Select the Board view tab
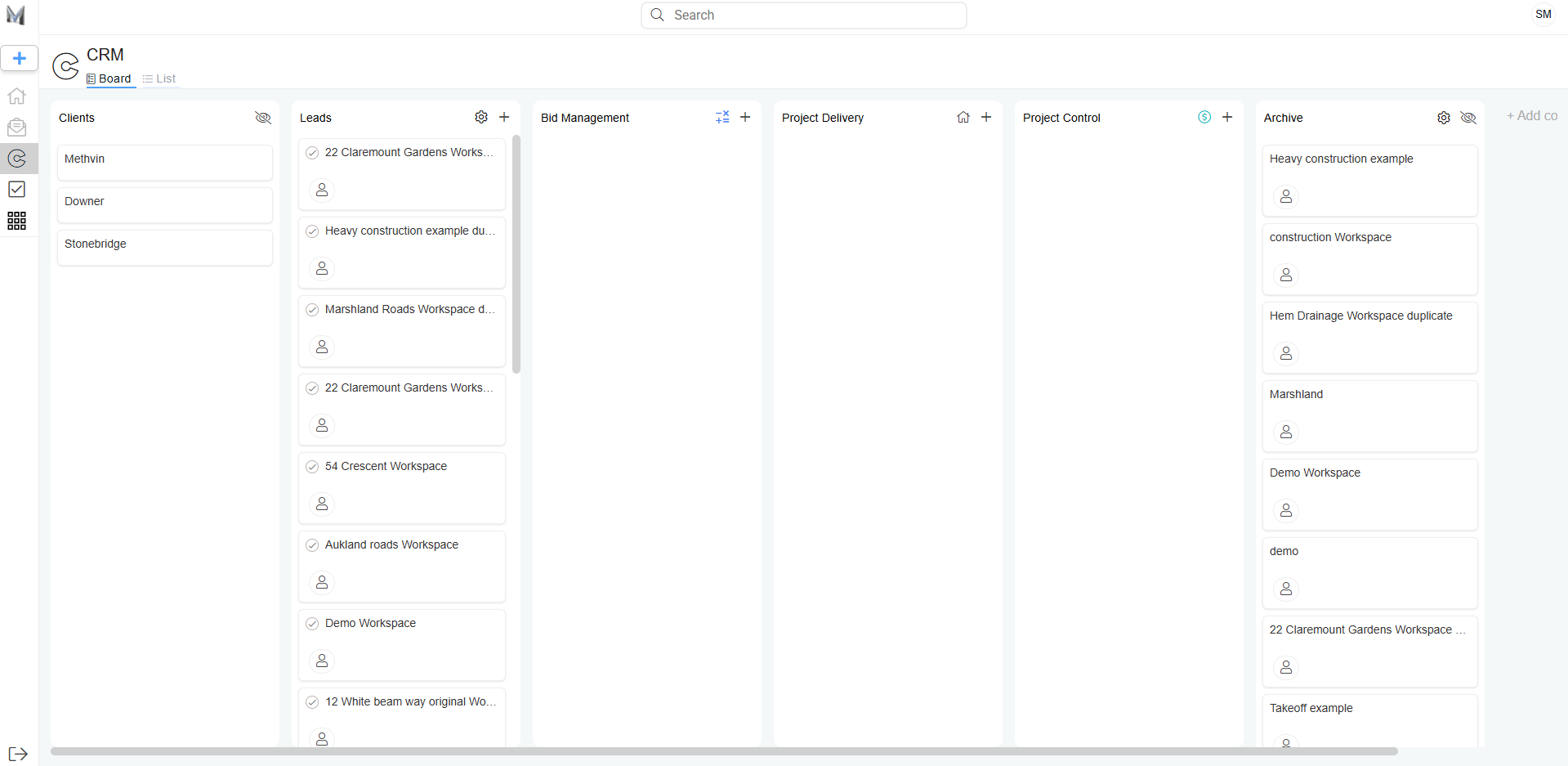This screenshot has width=1568, height=766. click(109, 79)
